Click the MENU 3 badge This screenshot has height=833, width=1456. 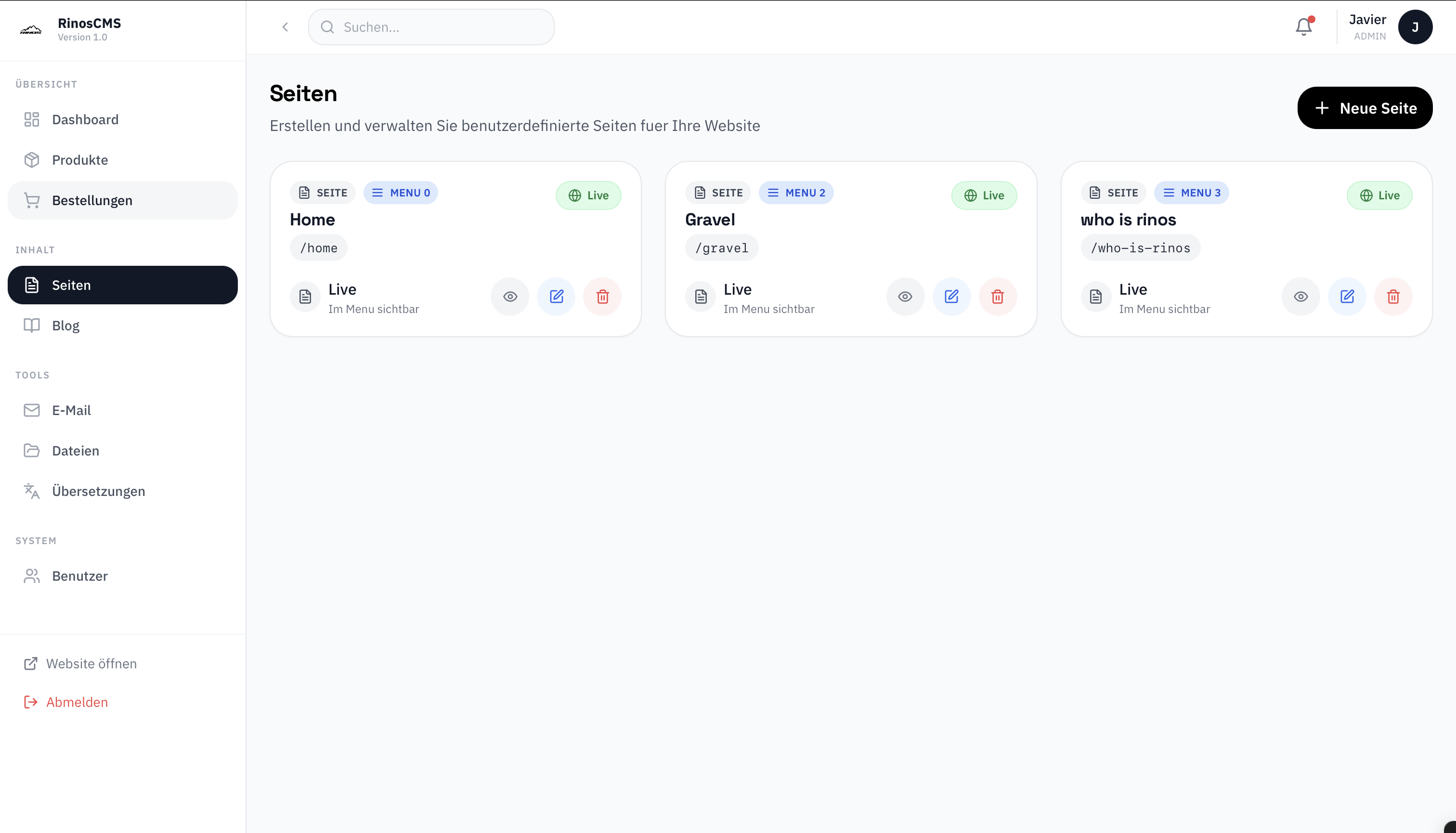click(x=1191, y=193)
